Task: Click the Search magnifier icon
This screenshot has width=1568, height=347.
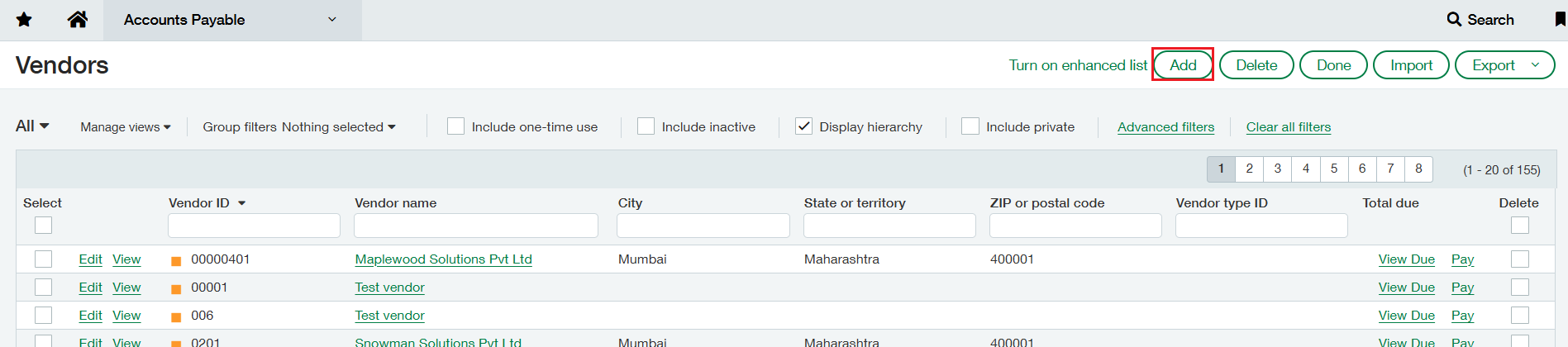Action: point(1454,19)
